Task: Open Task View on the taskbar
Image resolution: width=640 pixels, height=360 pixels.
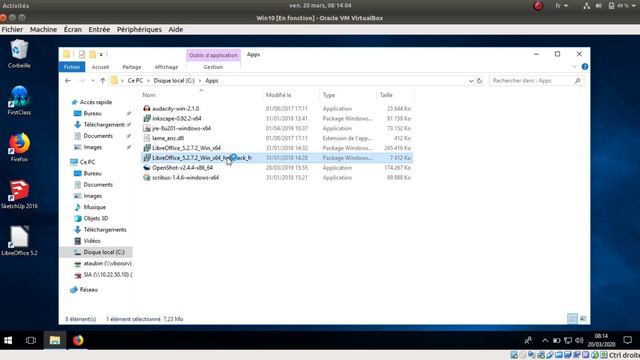Action: [x=31, y=340]
